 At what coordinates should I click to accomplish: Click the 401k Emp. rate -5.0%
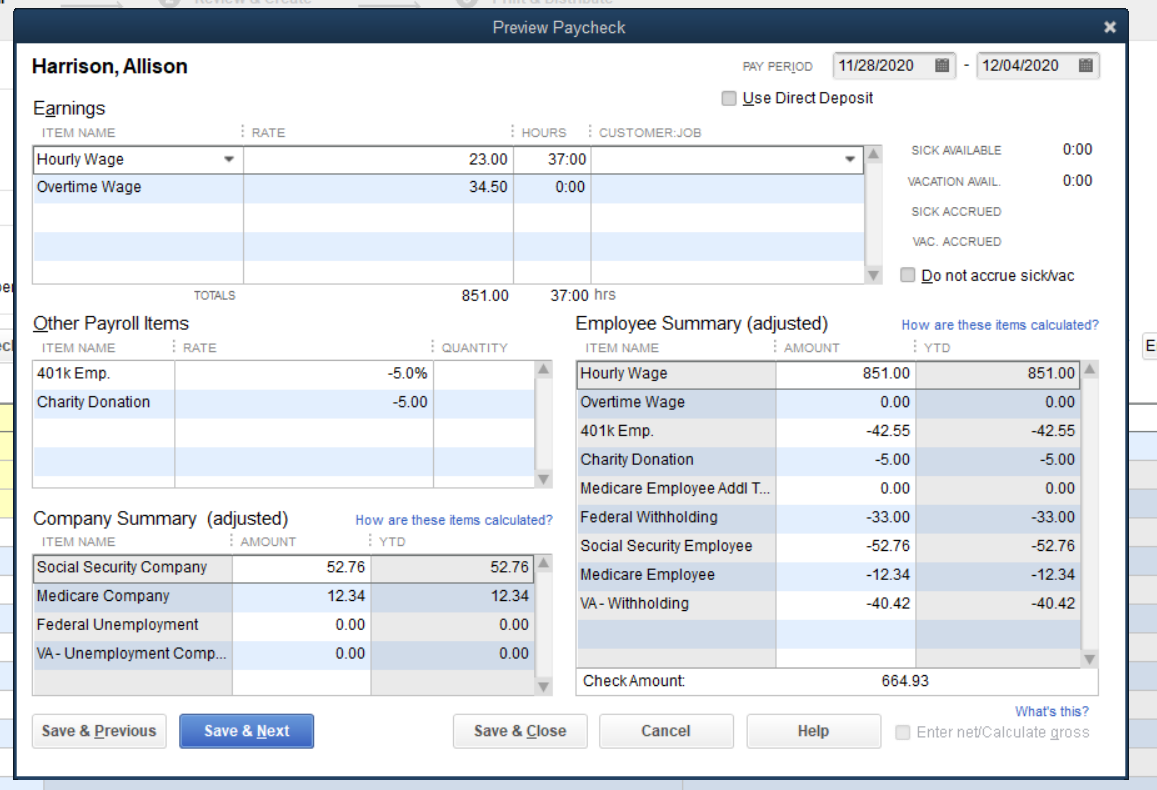coord(304,373)
